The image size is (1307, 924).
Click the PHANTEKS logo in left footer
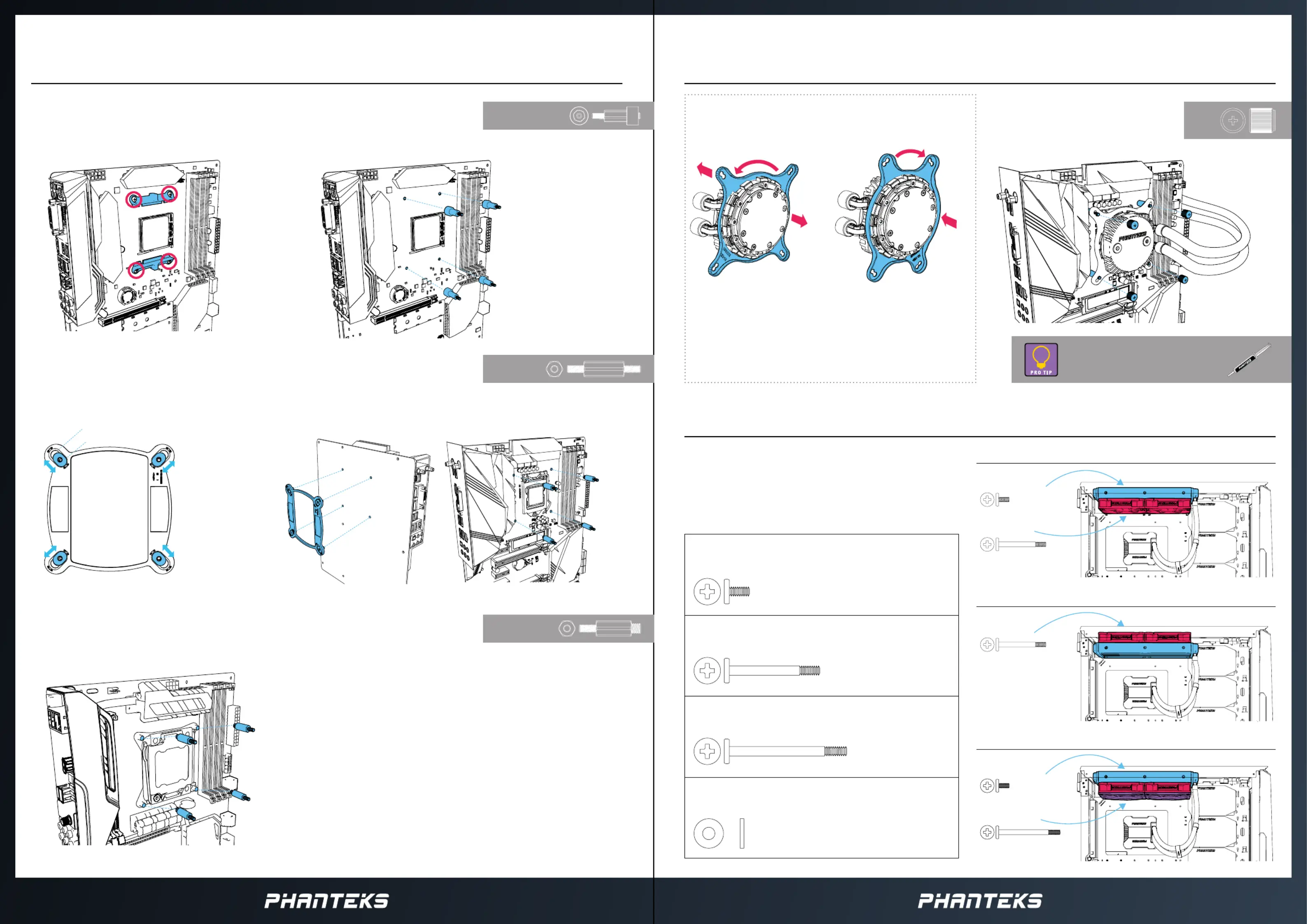point(327,901)
